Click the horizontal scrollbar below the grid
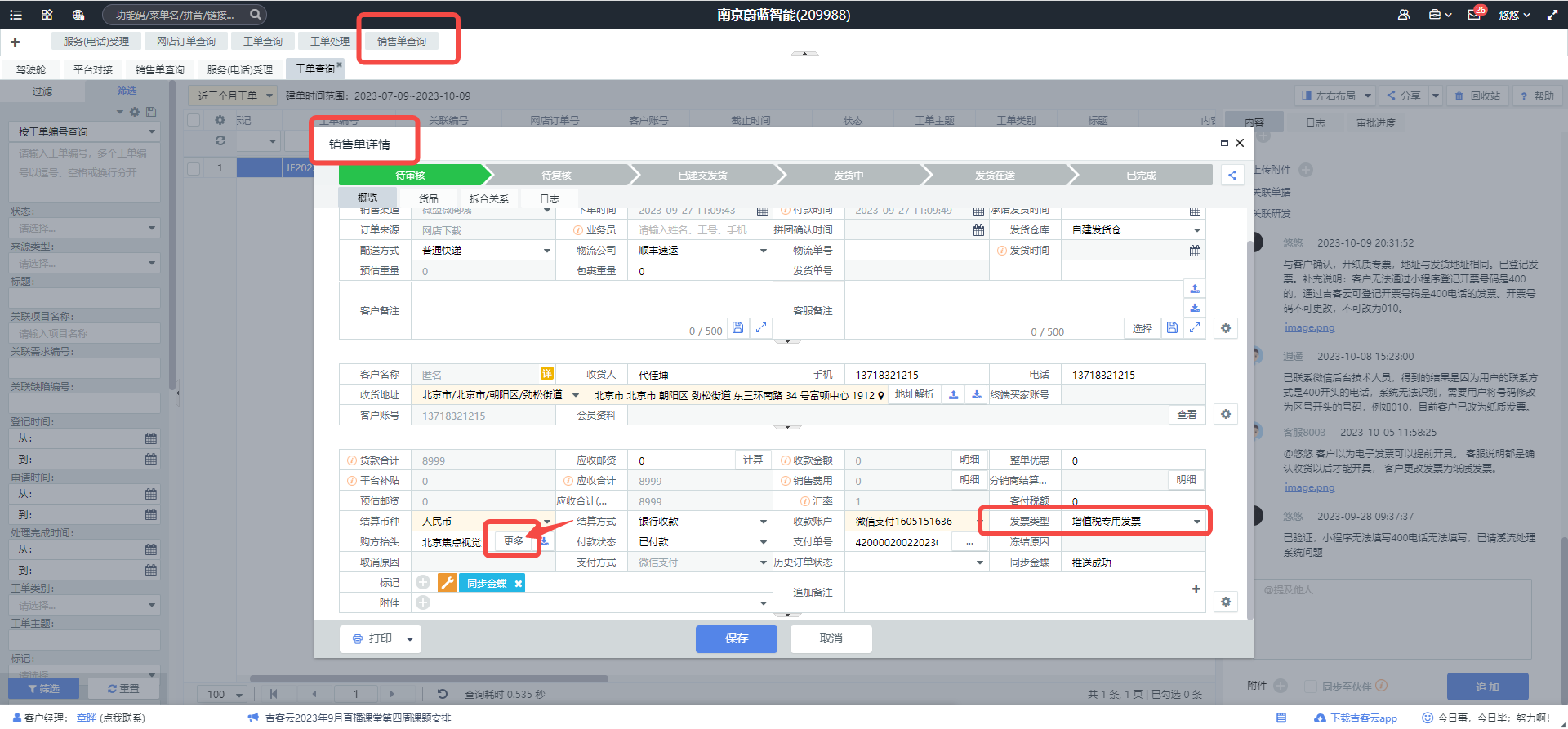 tap(429, 678)
